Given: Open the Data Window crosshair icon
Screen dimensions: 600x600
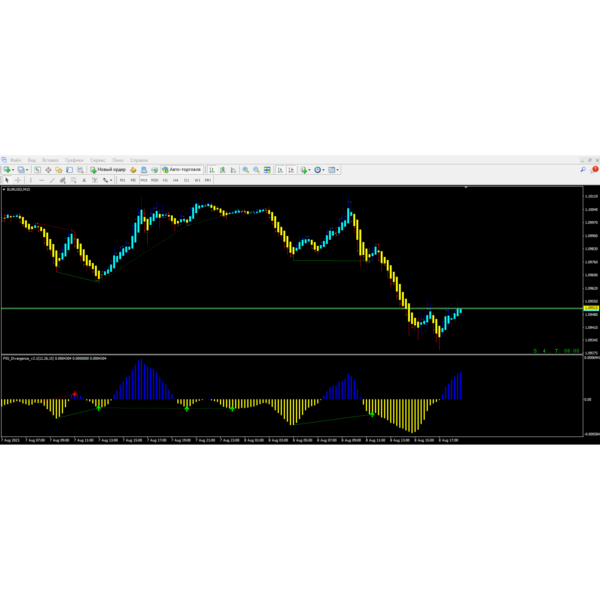Looking at the screenshot, I should click(x=48, y=170).
